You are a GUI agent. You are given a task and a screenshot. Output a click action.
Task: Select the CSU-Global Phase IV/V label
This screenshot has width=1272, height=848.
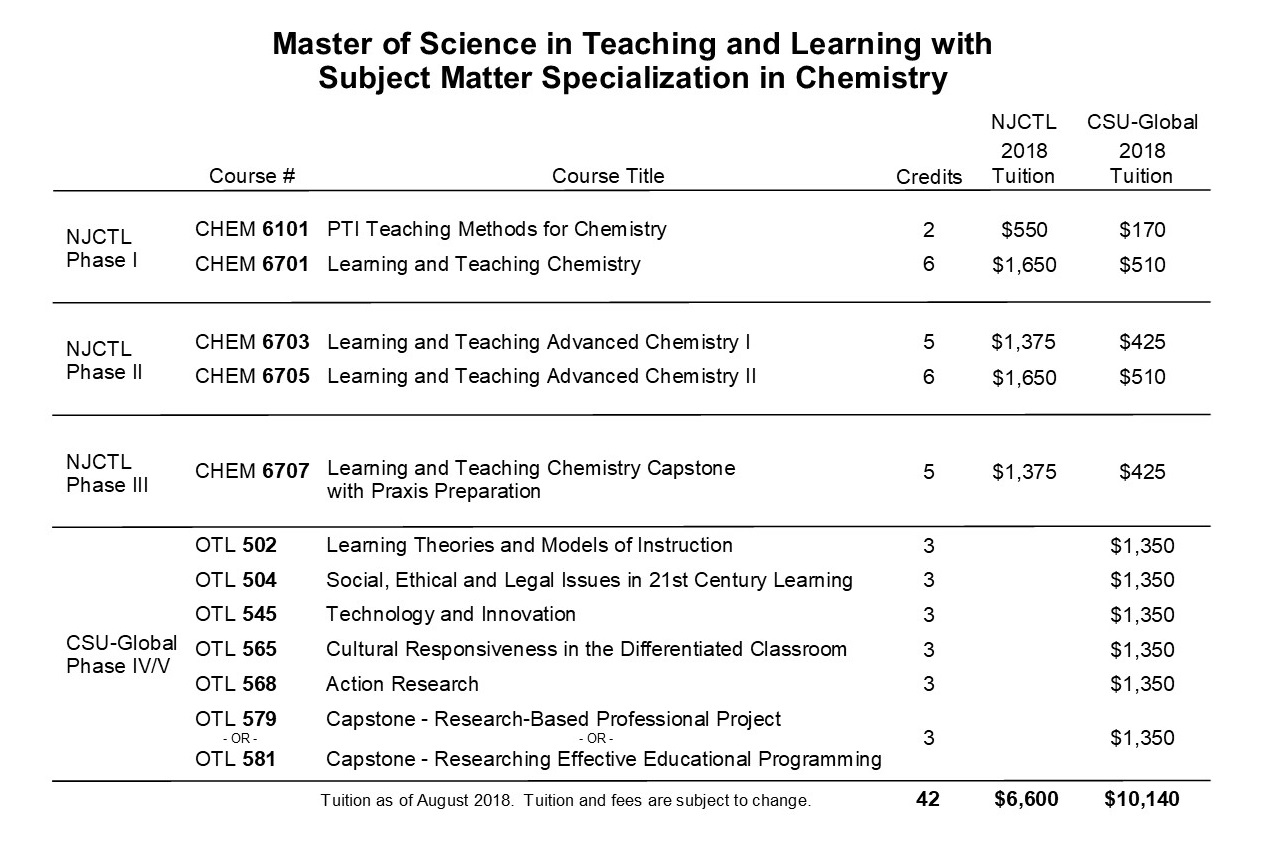pos(121,654)
